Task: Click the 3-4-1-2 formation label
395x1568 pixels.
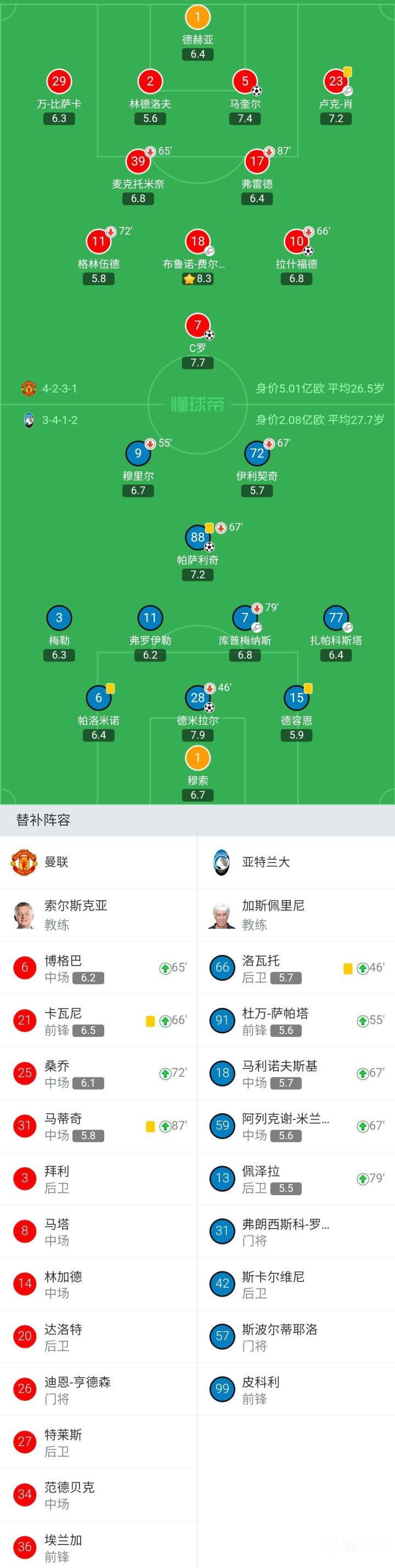Action: coord(60,420)
